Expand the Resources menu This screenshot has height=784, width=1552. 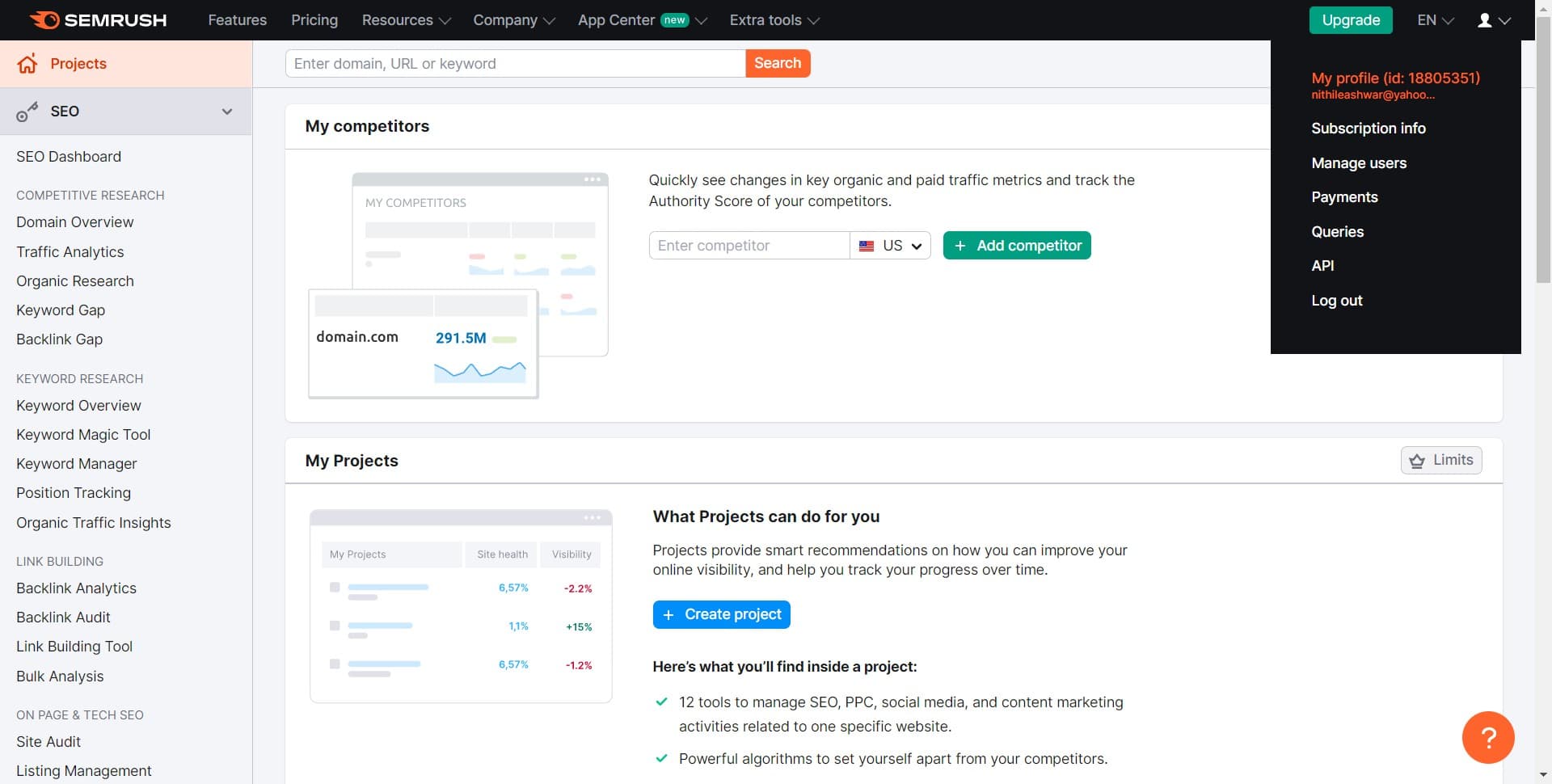coord(406,20)
